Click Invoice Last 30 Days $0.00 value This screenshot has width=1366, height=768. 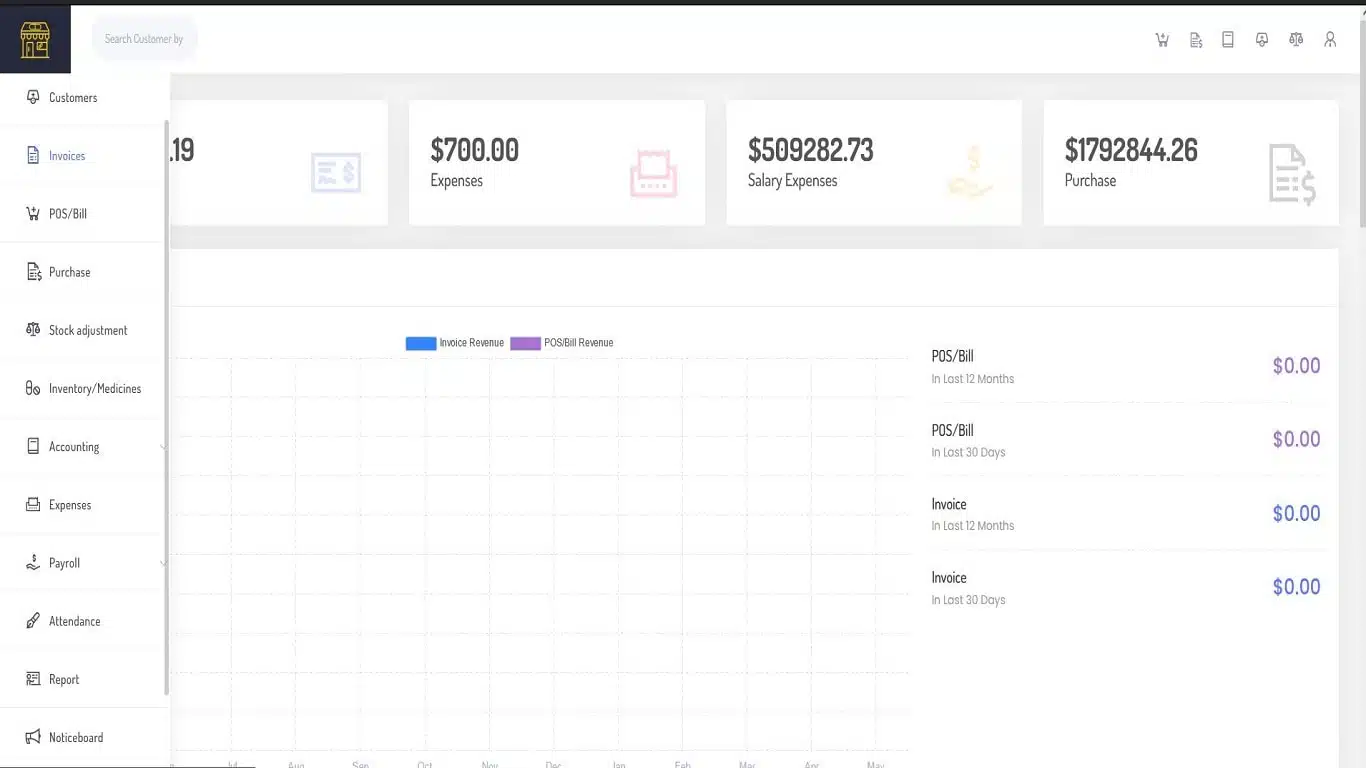point(1296,587)
